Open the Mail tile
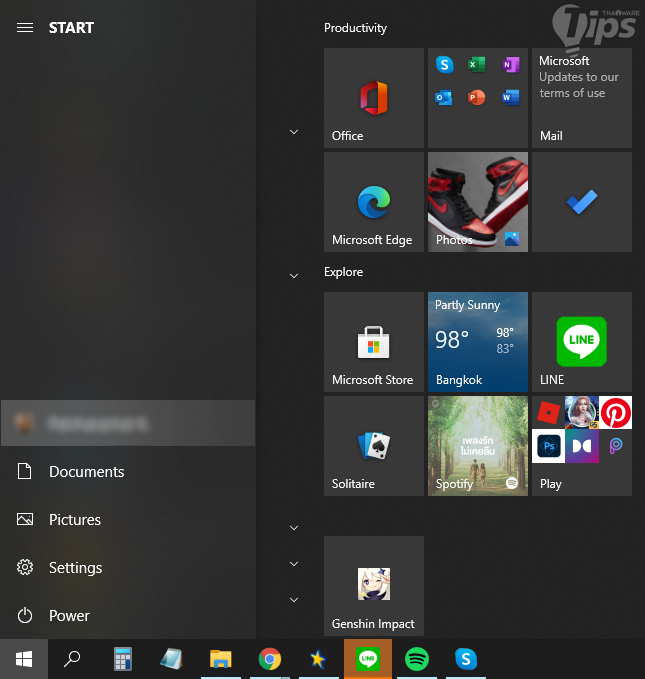 point(582,98)
